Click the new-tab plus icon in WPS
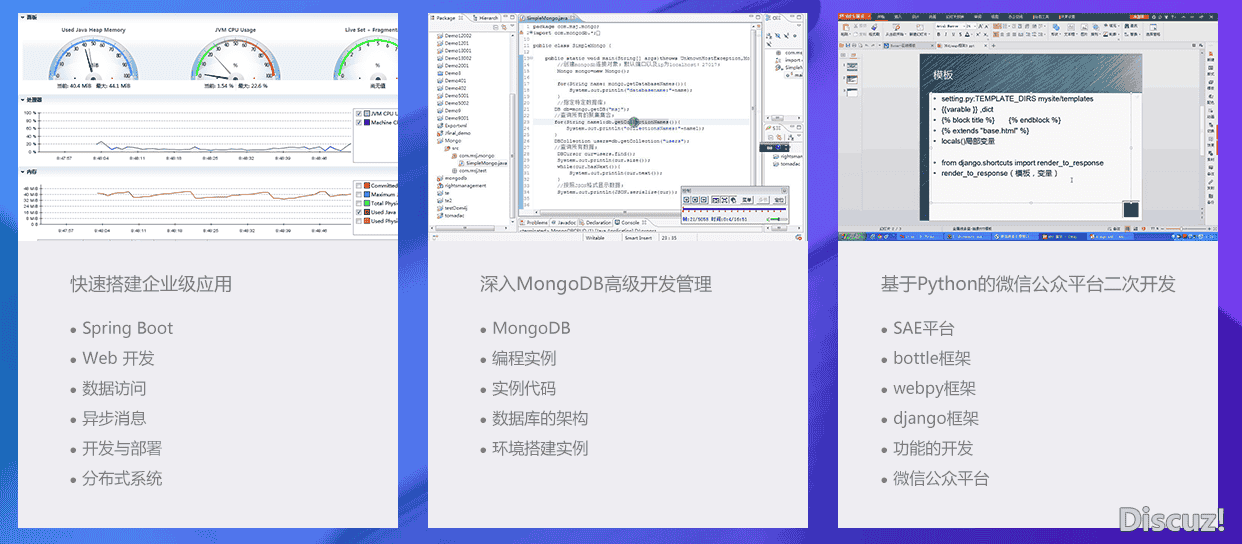 (x=993, y=45)
